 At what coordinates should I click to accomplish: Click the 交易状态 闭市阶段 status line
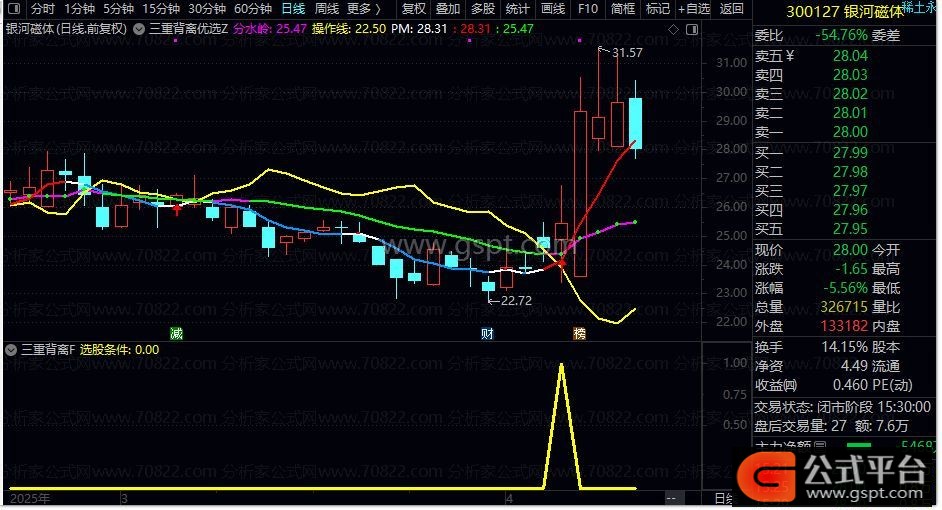coord(842,407)
